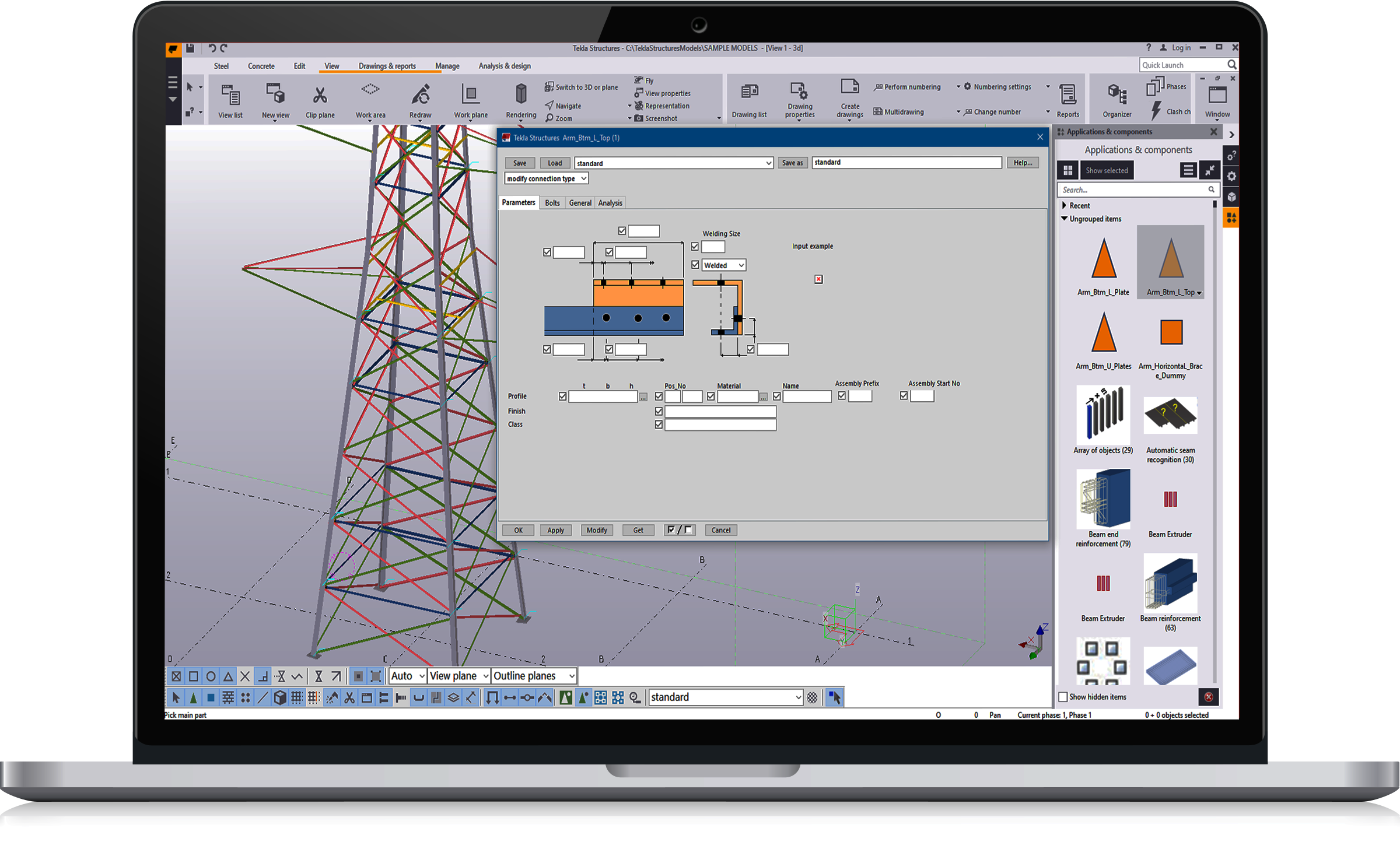Screen dimensions: 1400x842
Task: Toggle the Finish row checkbox
Action: click(x=659, y=411)
